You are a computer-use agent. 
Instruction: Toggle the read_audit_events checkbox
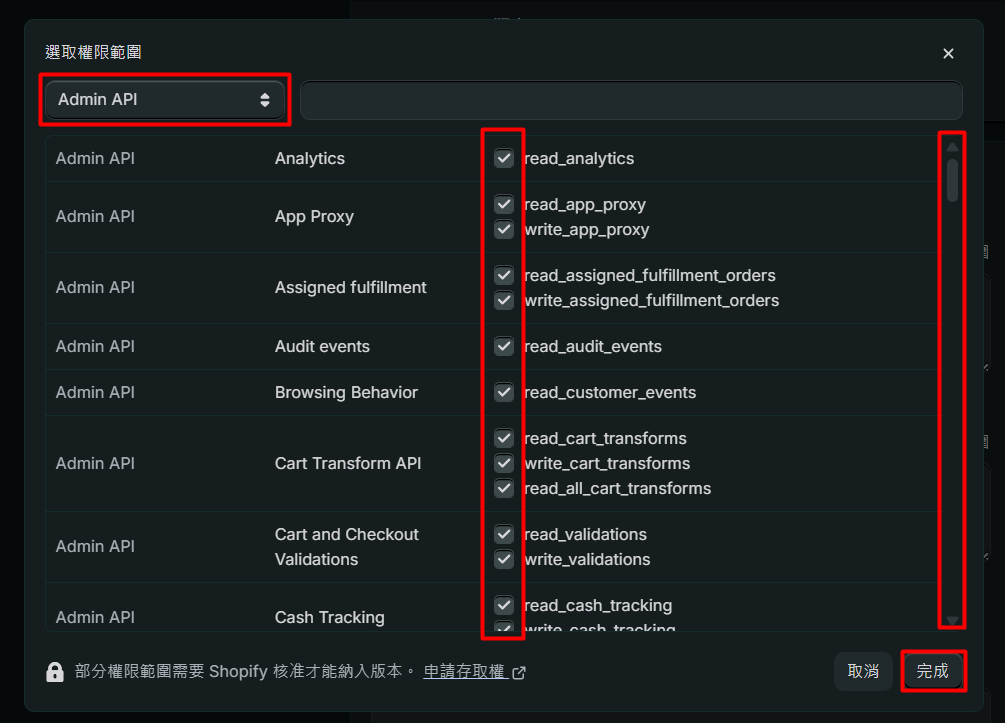504,346
